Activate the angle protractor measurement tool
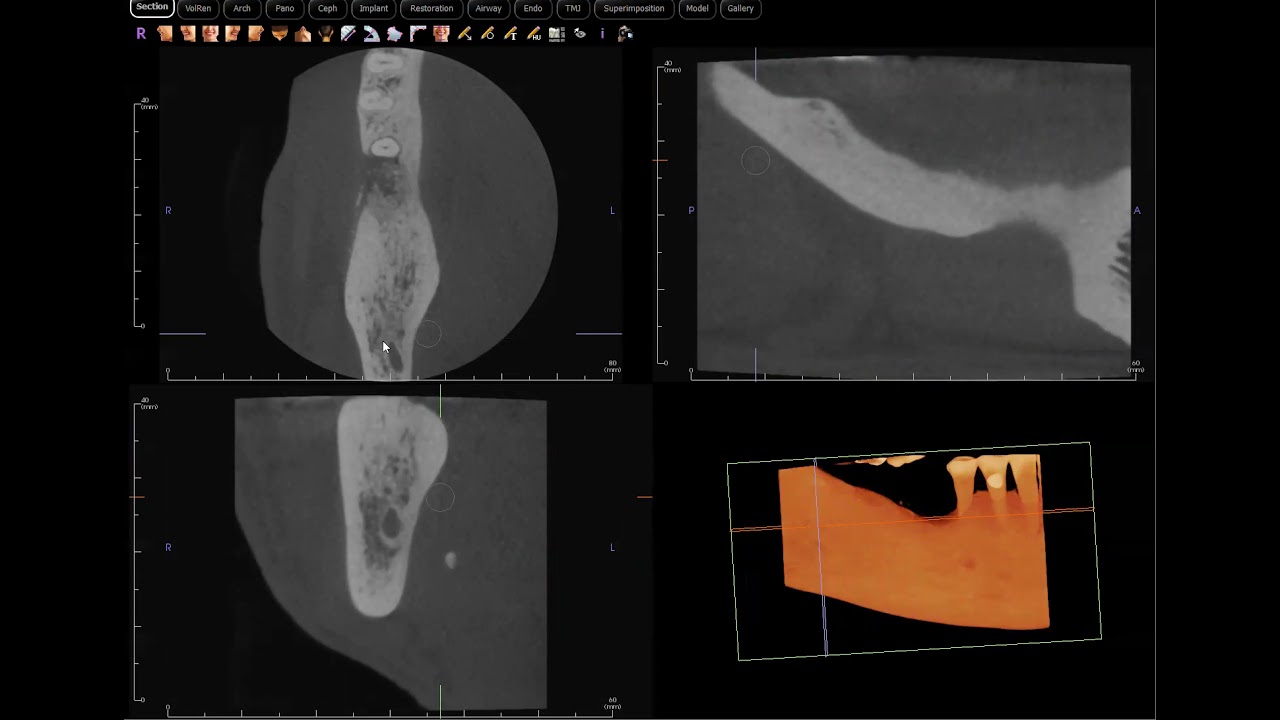Viewport: 1280px width, 720px height. pos(371,33)
